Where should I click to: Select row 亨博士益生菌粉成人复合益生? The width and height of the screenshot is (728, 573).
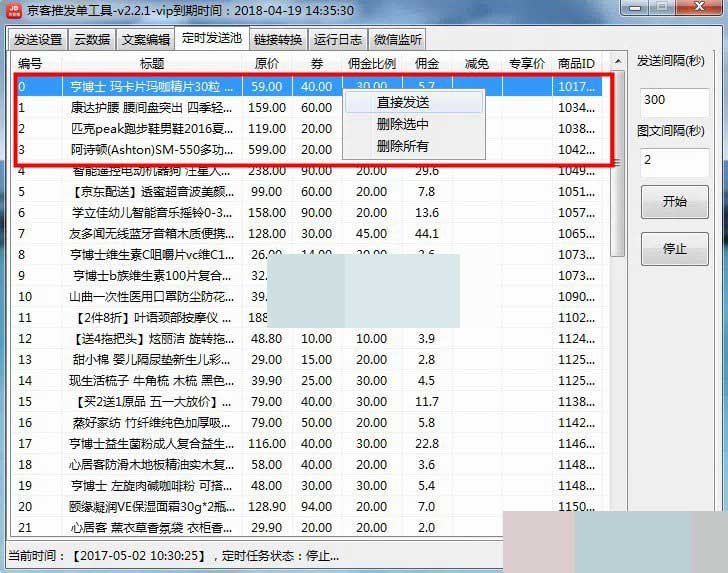pos(309,443)
